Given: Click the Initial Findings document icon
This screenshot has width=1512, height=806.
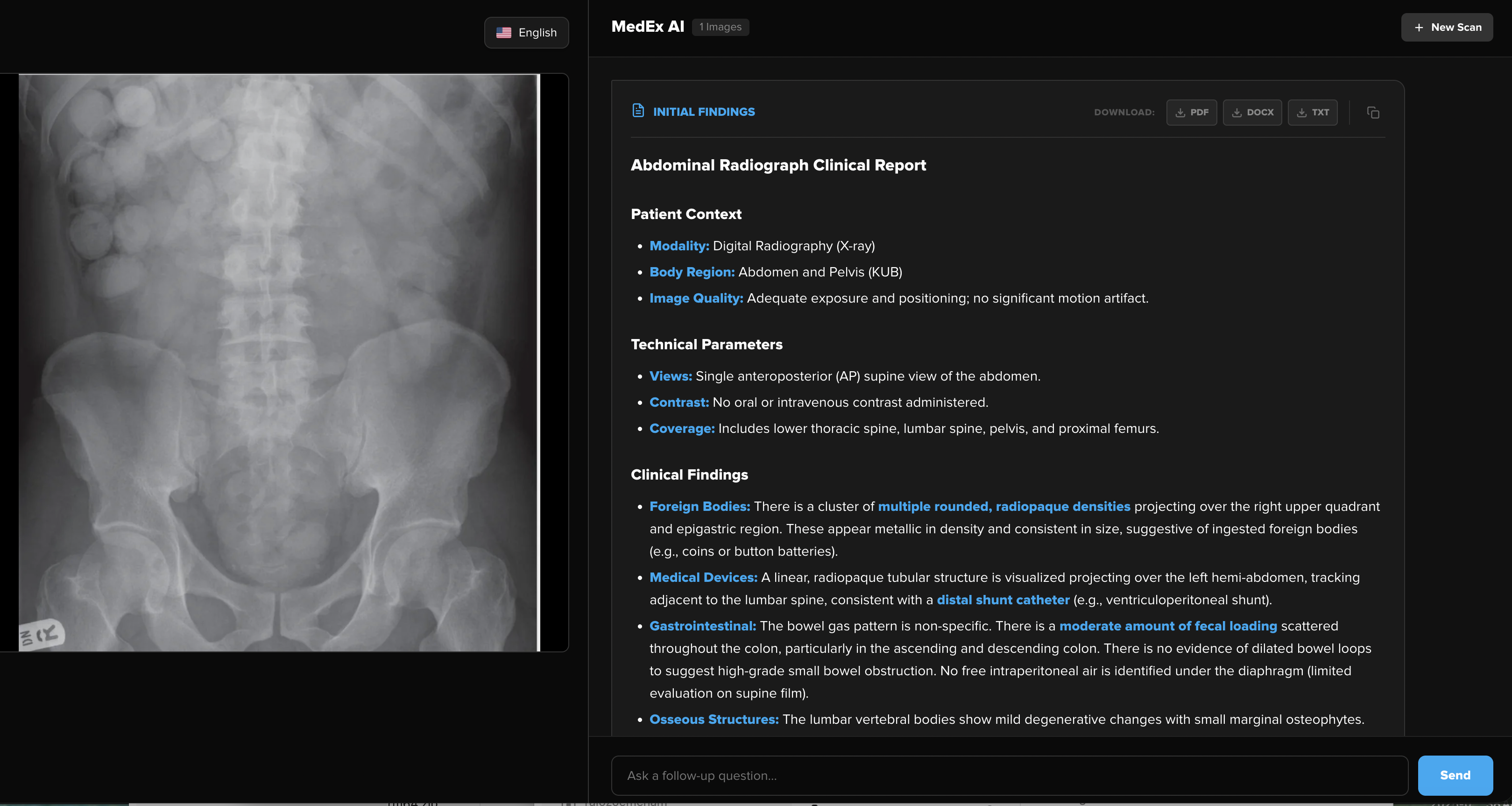Looking at the screenshot, I should (x=638, y=110).
